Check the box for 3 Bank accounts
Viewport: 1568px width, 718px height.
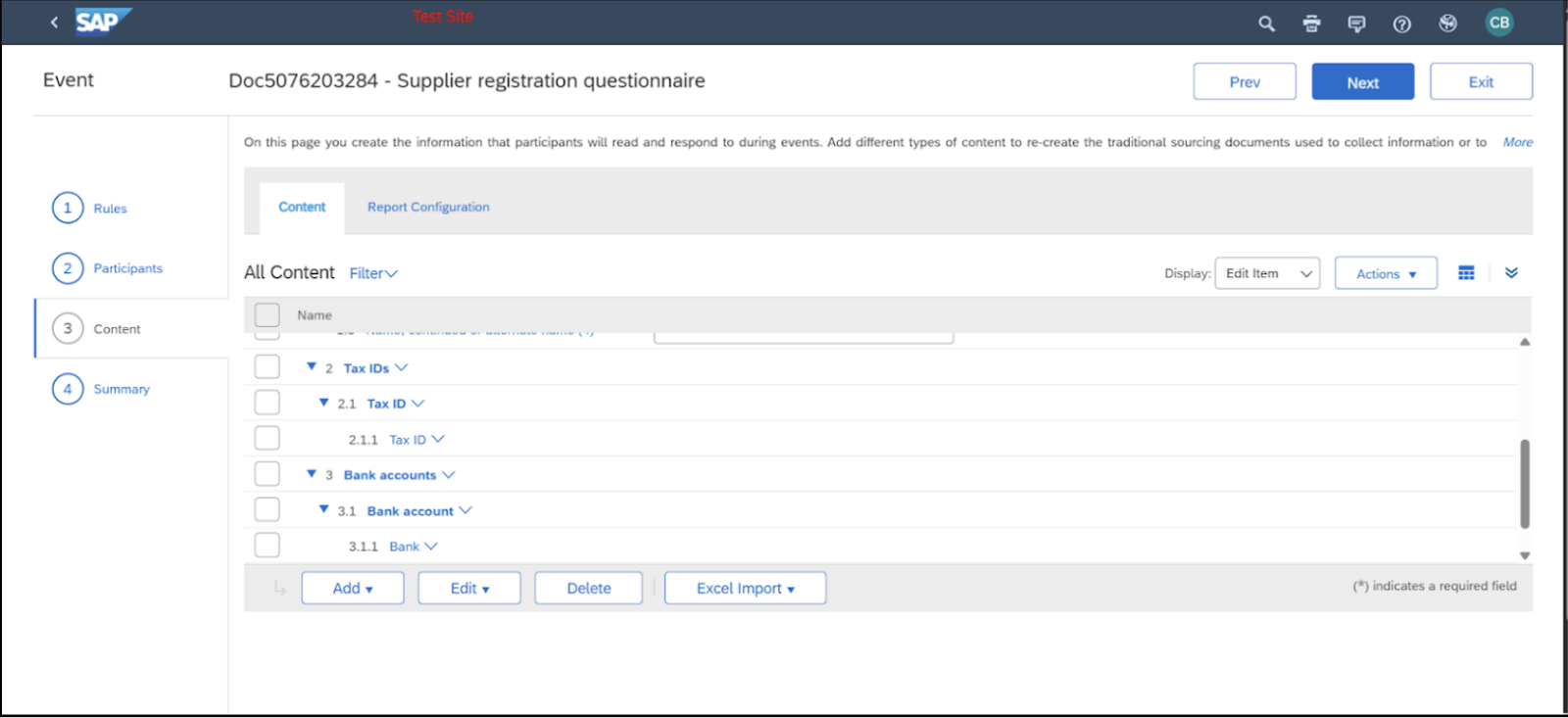coord(267,474)
